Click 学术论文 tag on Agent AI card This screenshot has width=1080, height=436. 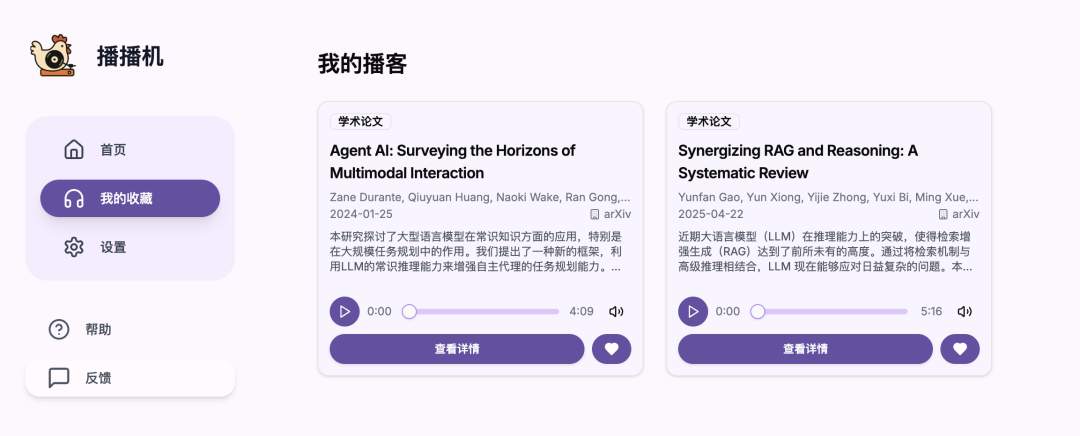point(361,122)
